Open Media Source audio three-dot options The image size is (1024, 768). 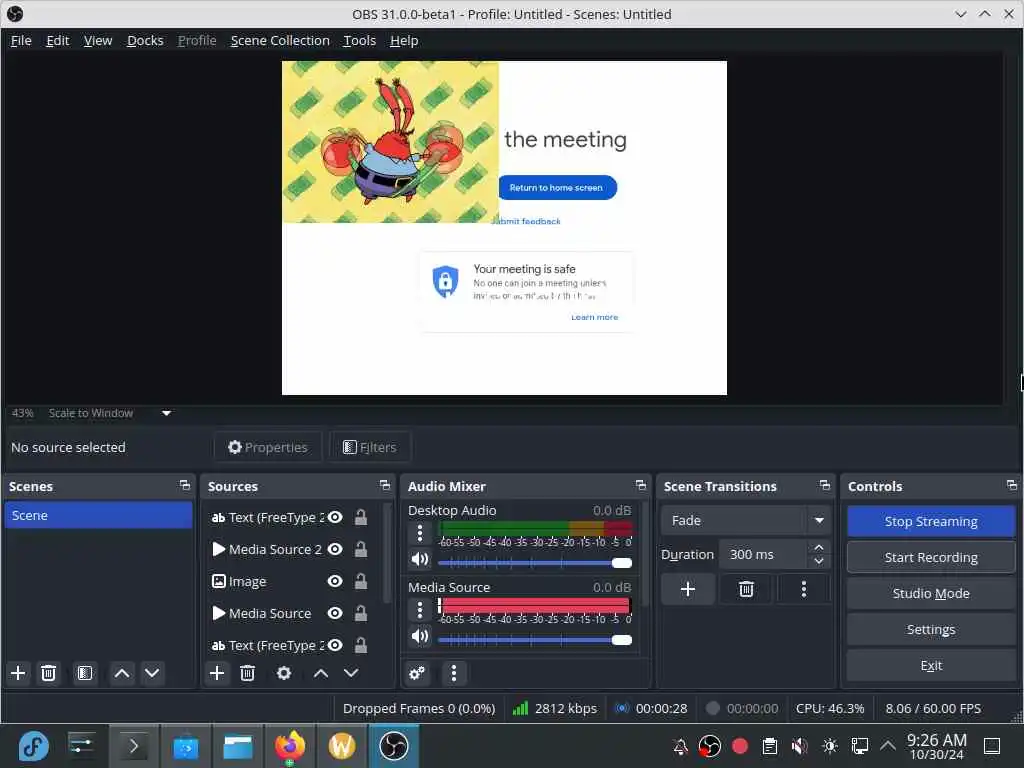point(420,611)
